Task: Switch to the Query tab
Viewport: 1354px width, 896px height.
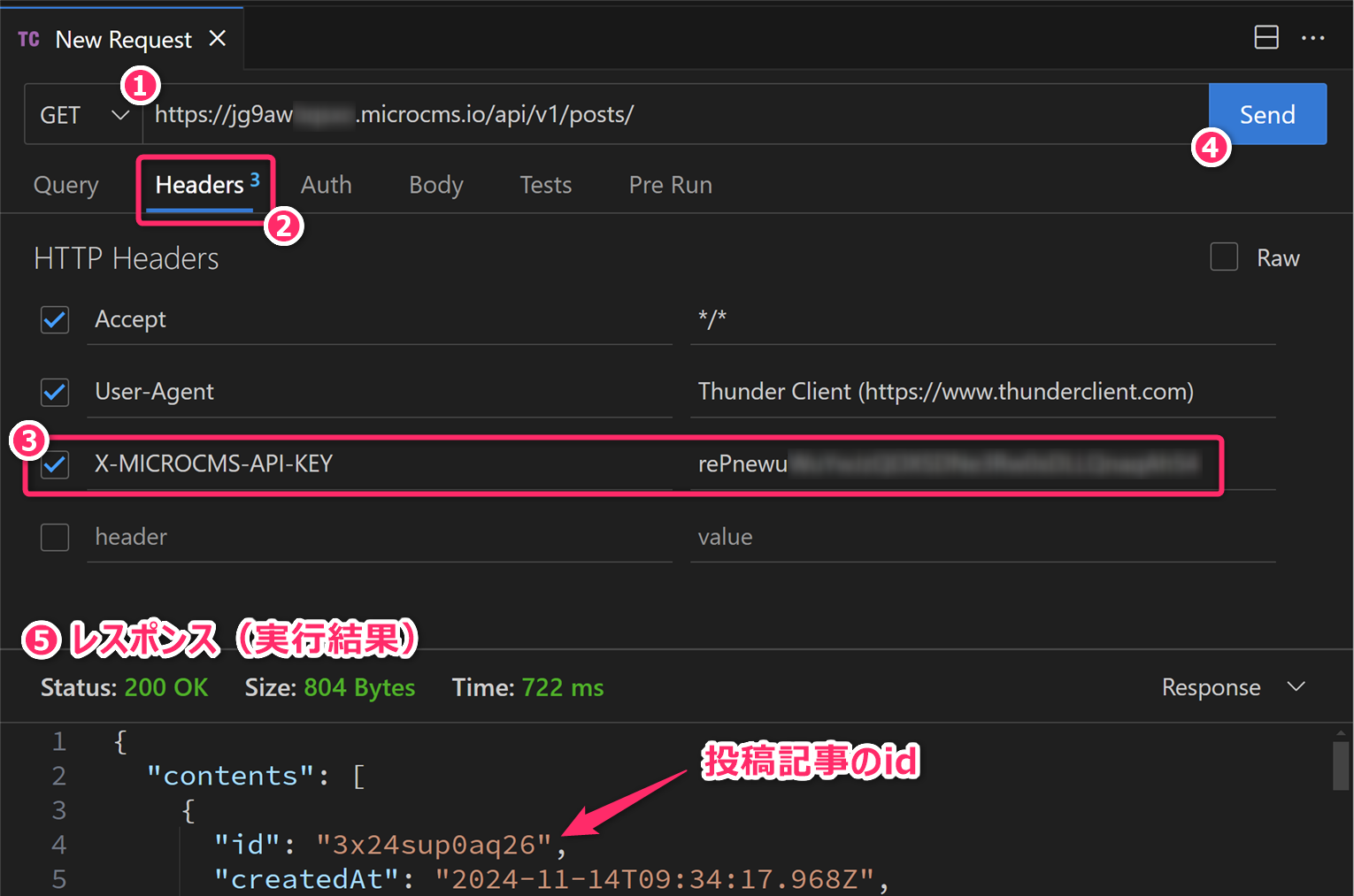Action: click(65, 185)
